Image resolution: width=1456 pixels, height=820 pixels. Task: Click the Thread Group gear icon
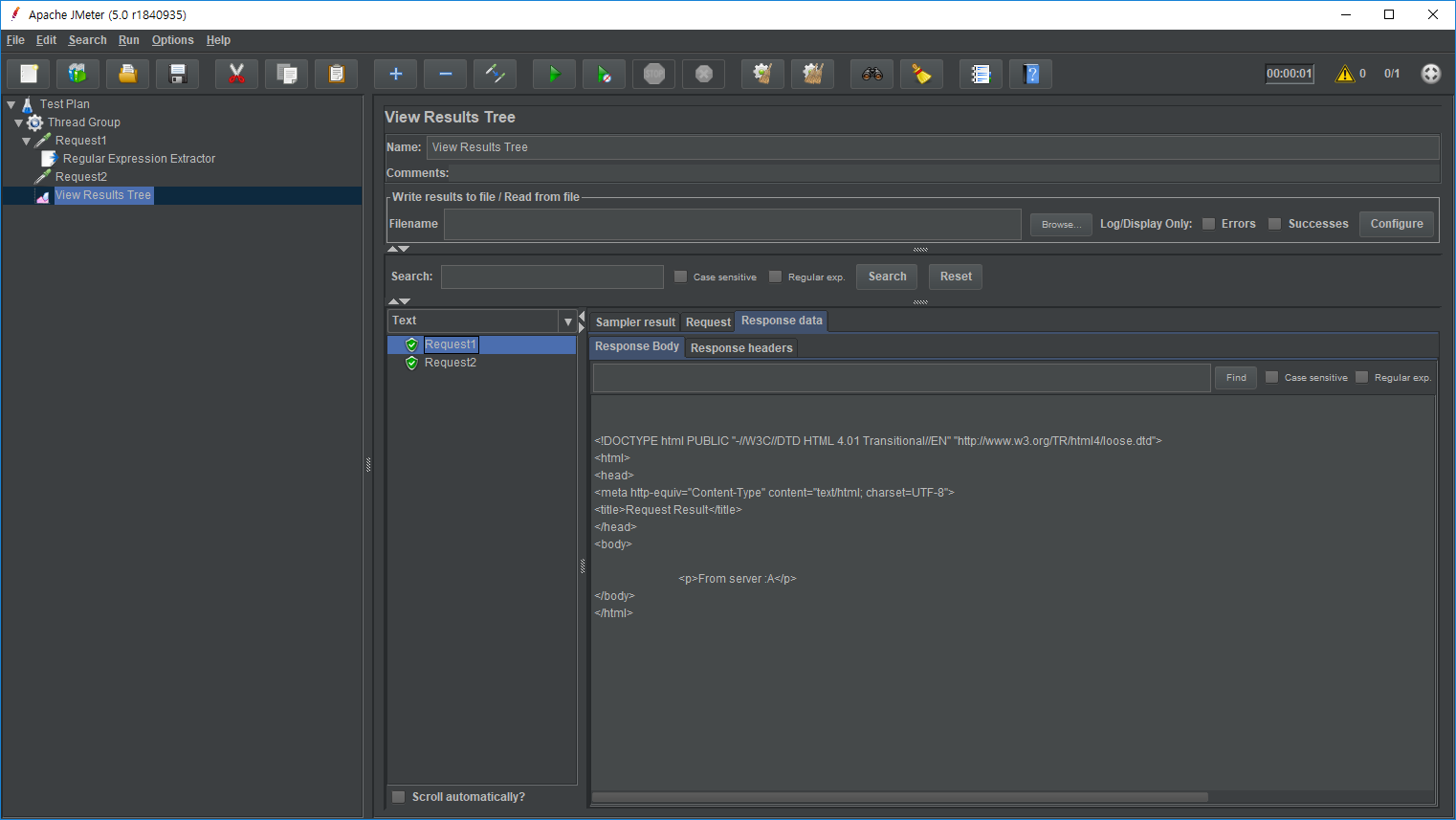pyautogui.click(x=35, y=122)
